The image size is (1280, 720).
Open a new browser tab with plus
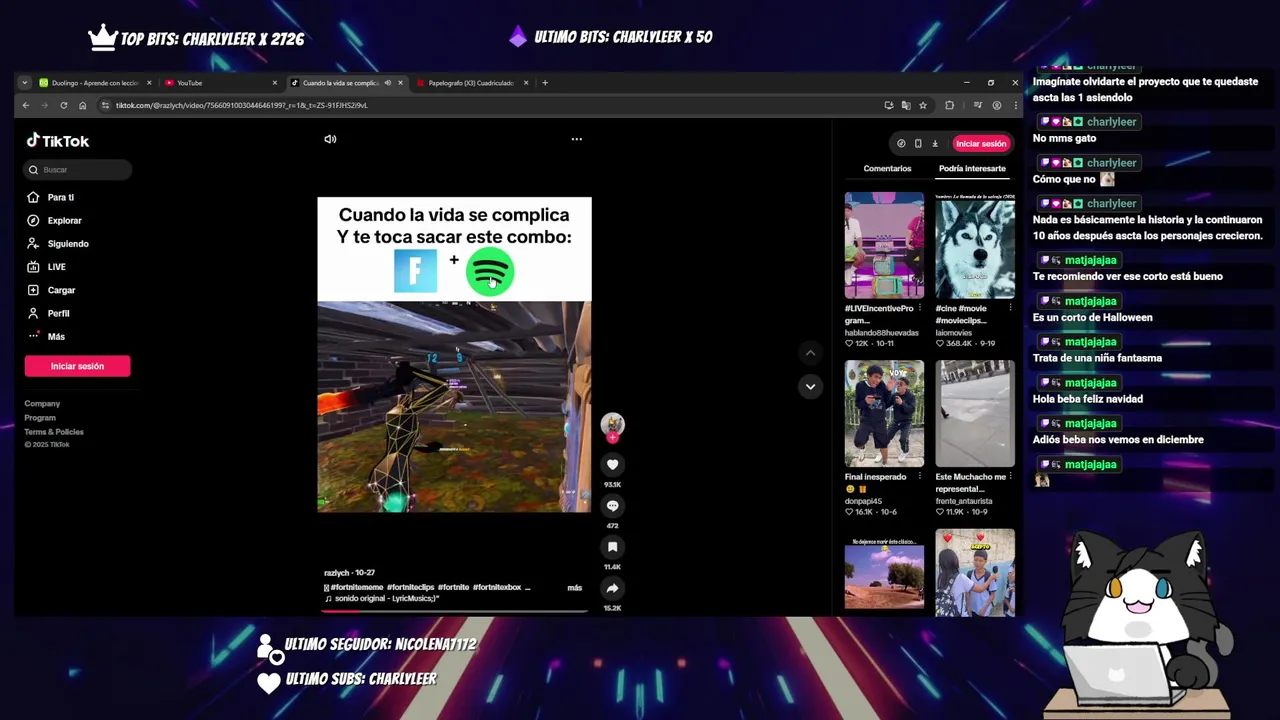(544, 83)
